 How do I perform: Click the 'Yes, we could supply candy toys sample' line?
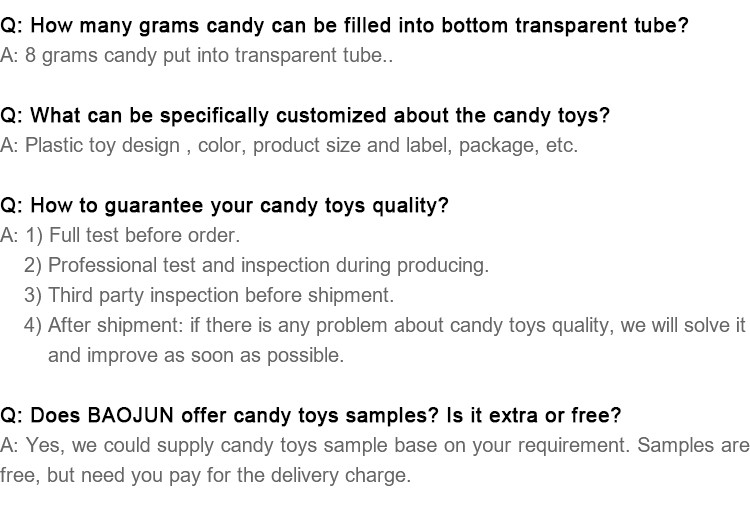point(375,445)
